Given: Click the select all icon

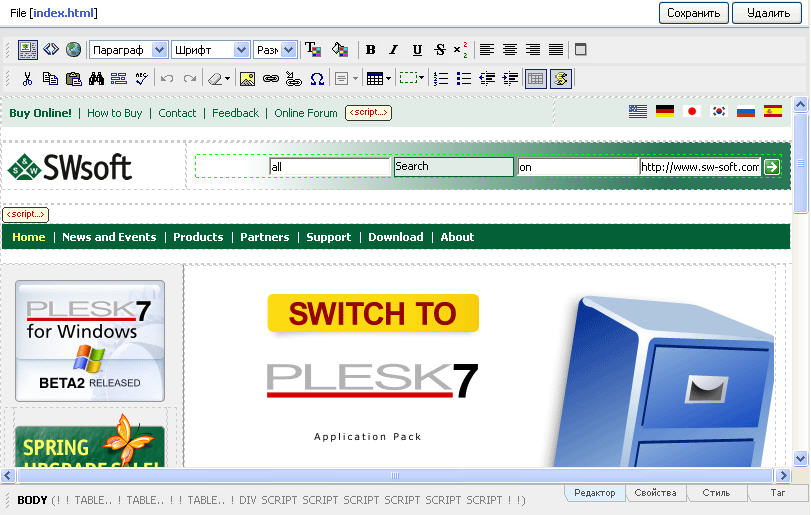Looking at the screenshot, I should [x=118, y=79].
